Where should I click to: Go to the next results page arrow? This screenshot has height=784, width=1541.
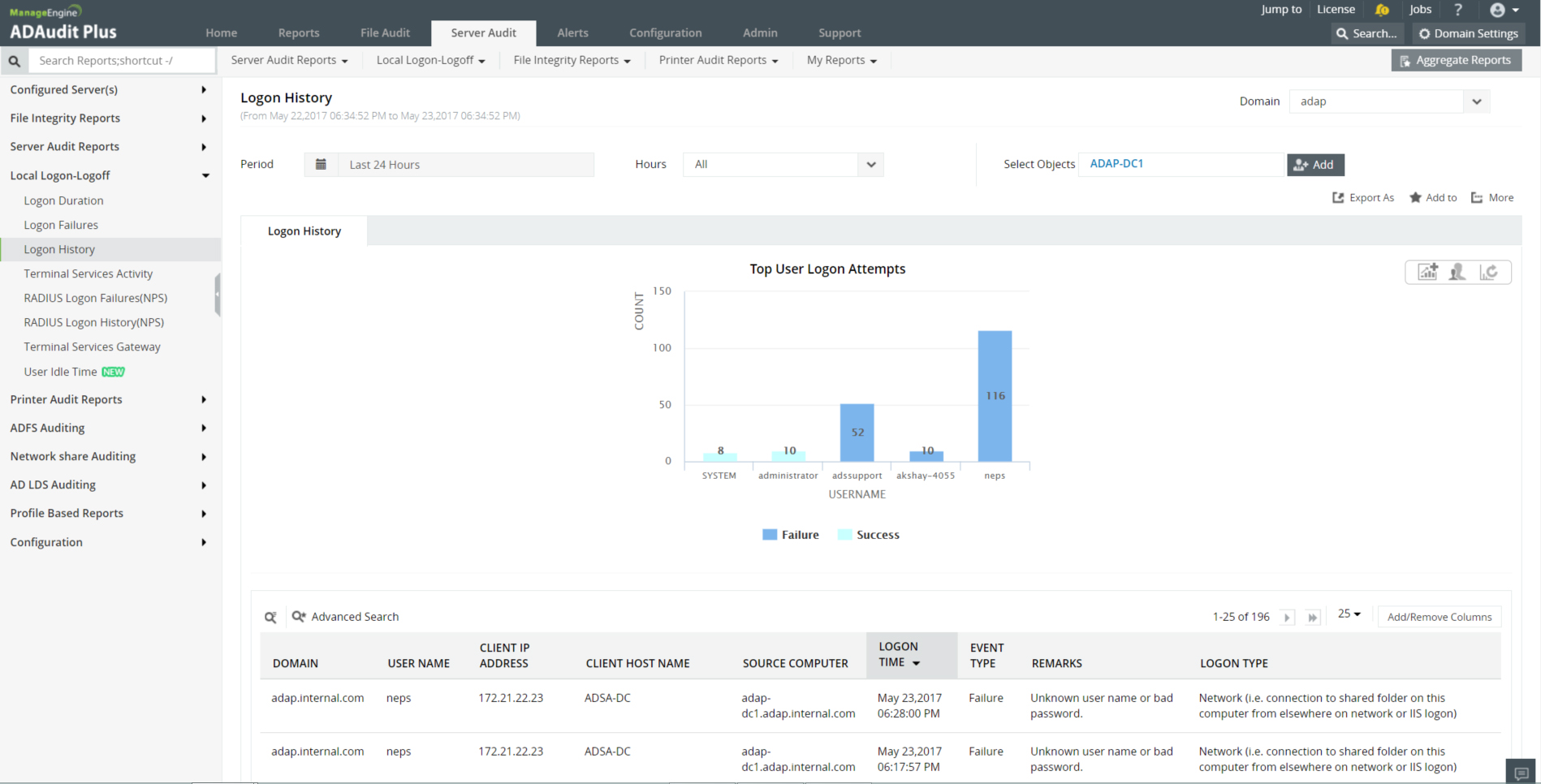(1287, 618)
